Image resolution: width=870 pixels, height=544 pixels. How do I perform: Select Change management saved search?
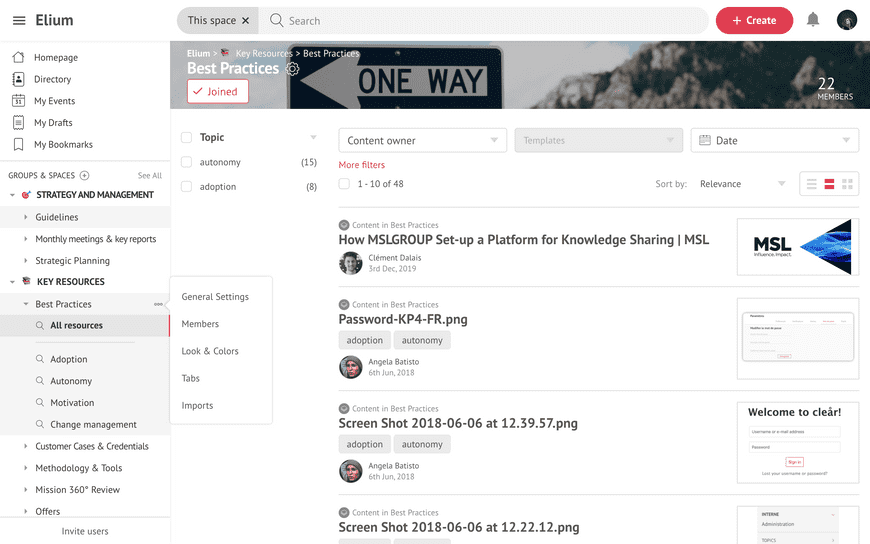(93, 424)
